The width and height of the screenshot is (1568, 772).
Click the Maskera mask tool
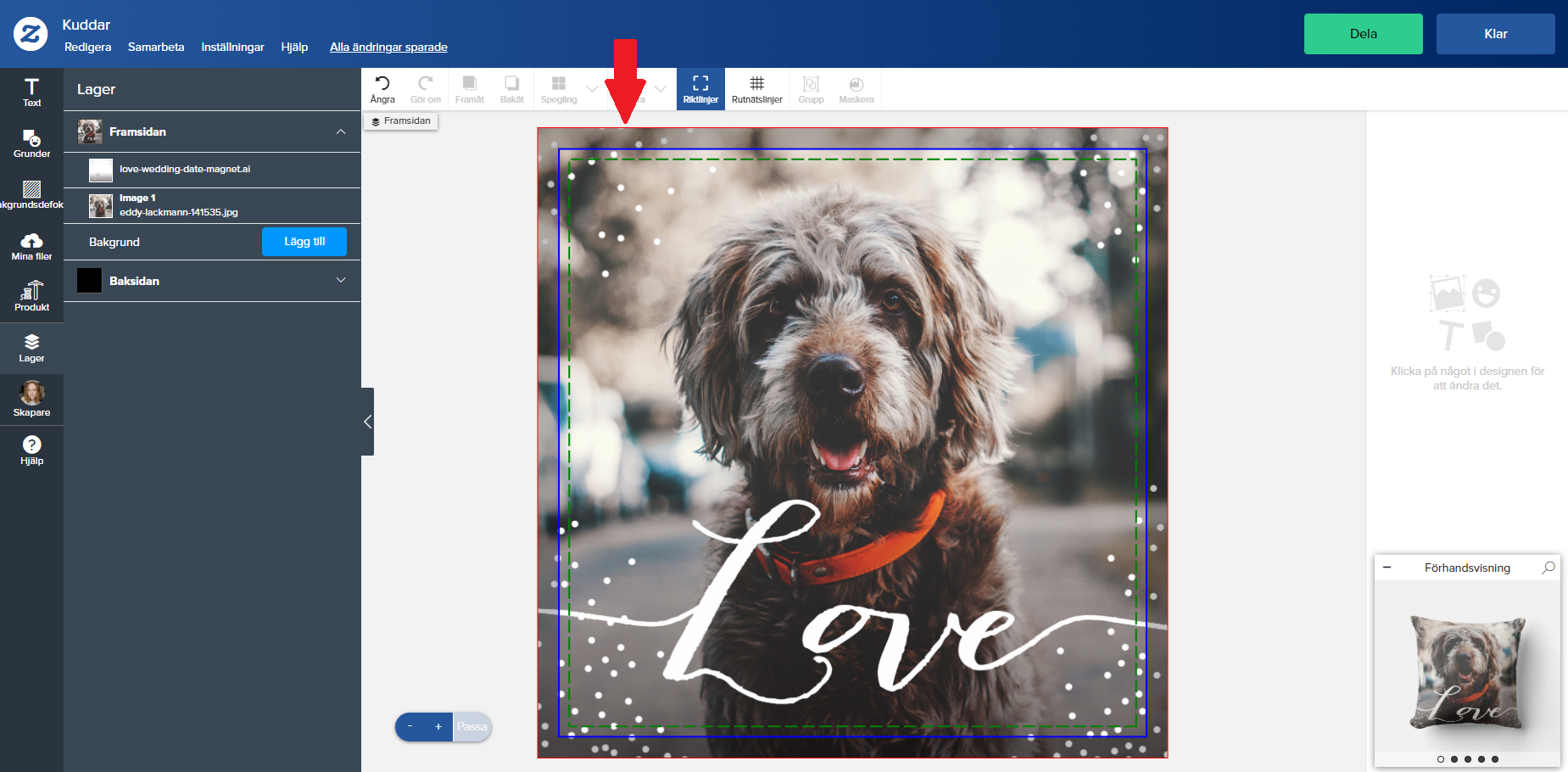pyautogui.click(x=857, y=89)
